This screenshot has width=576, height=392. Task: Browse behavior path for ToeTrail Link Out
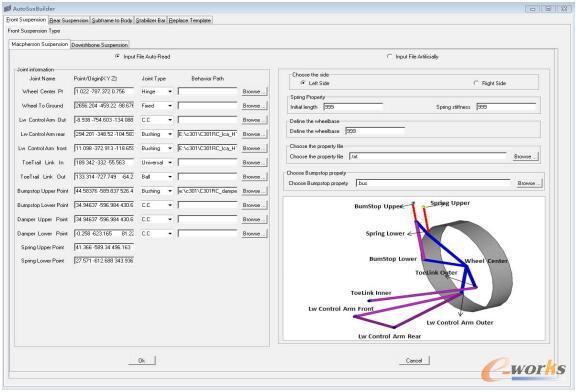tap(254, 177)
